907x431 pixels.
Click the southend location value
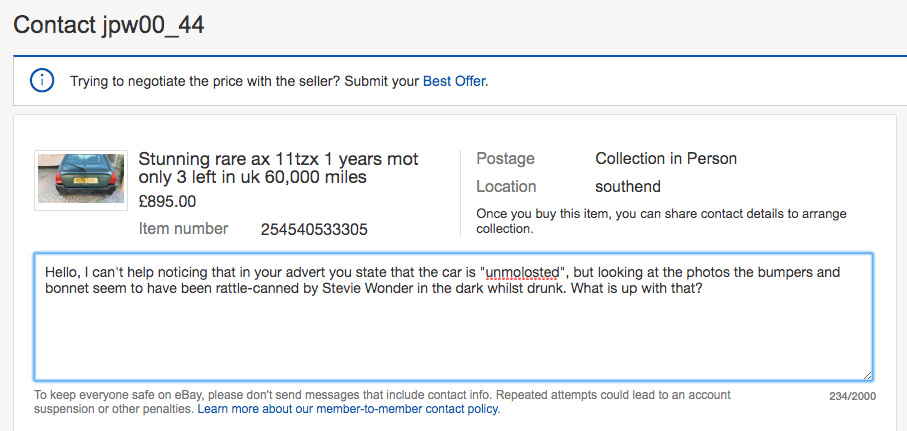click(628, 187)
